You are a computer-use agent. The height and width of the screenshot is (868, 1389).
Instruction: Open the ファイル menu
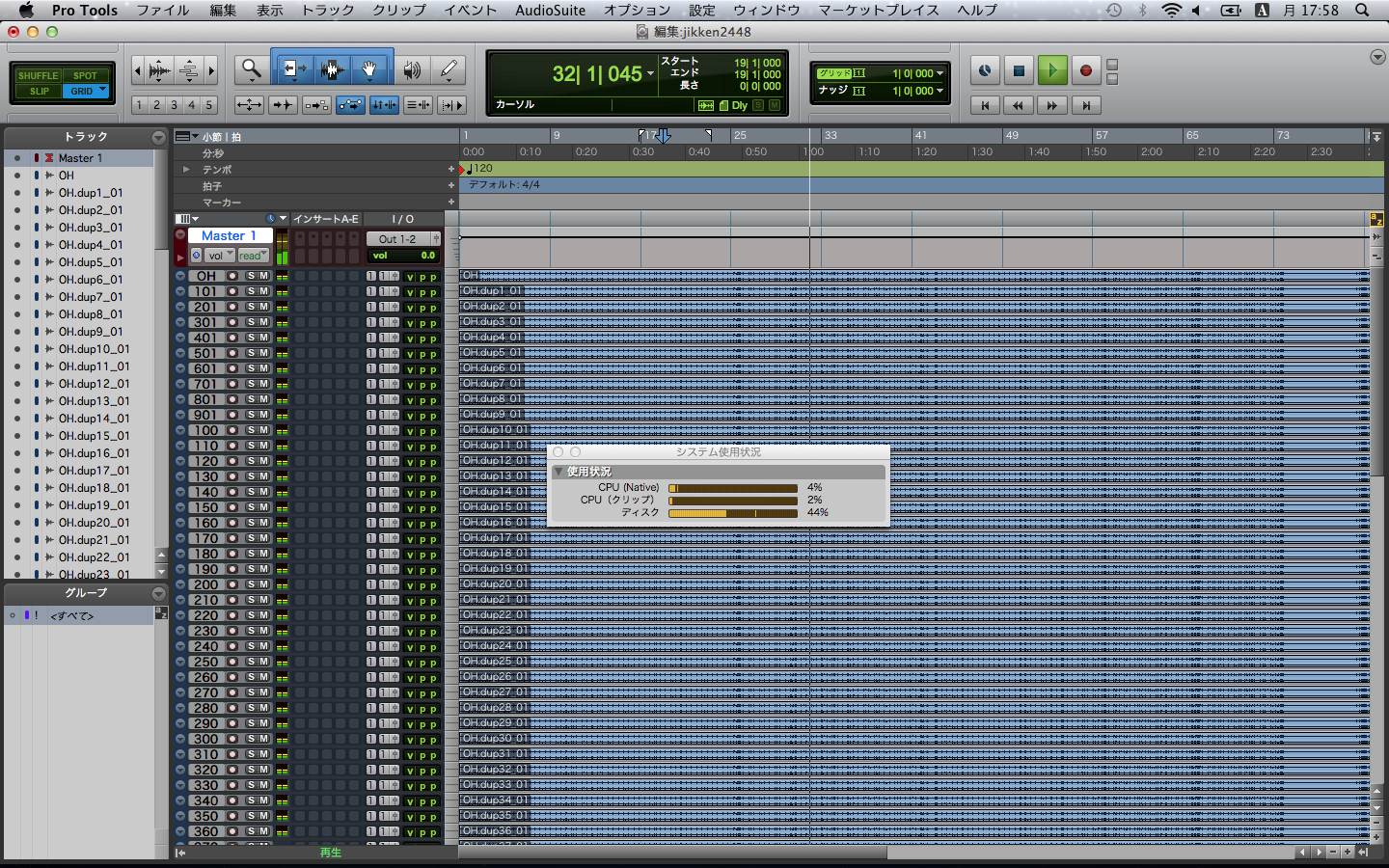tap(162, 10)
